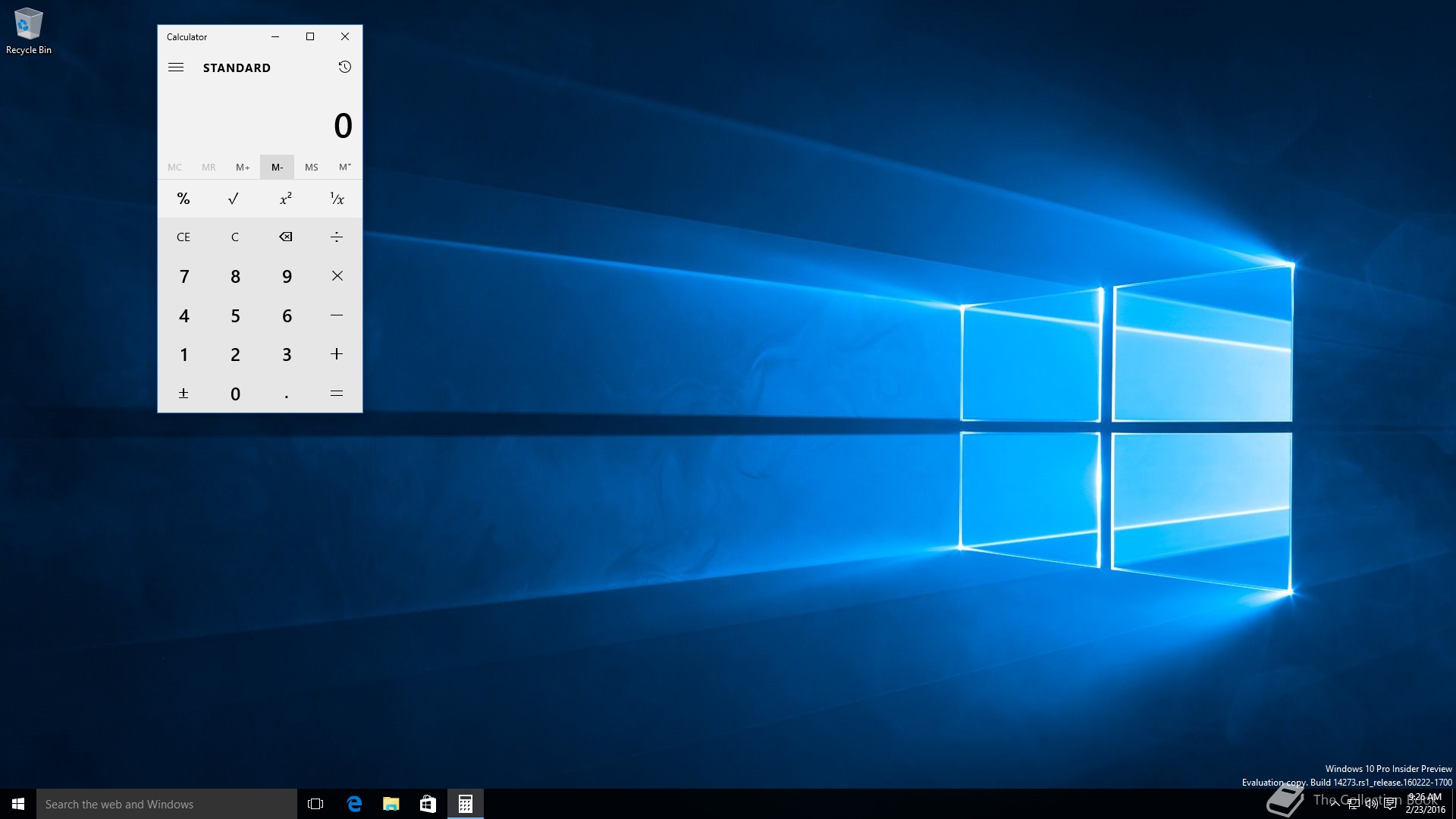The image size is (1456, 819).
Task: Open the calculator hamburger navigation menu
Action: pos(176,67)
